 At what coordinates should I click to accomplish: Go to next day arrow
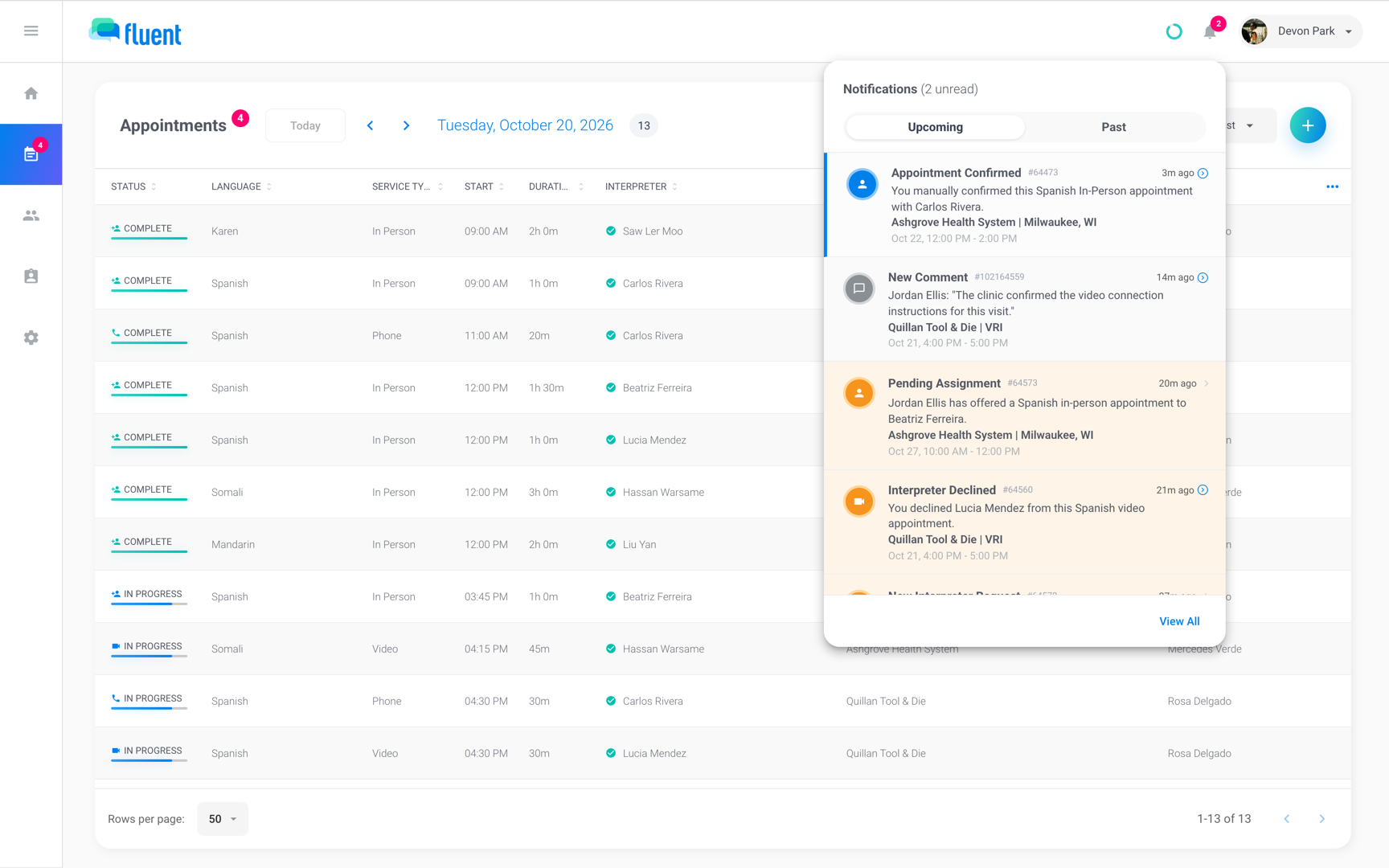click(x=407, y=125)
